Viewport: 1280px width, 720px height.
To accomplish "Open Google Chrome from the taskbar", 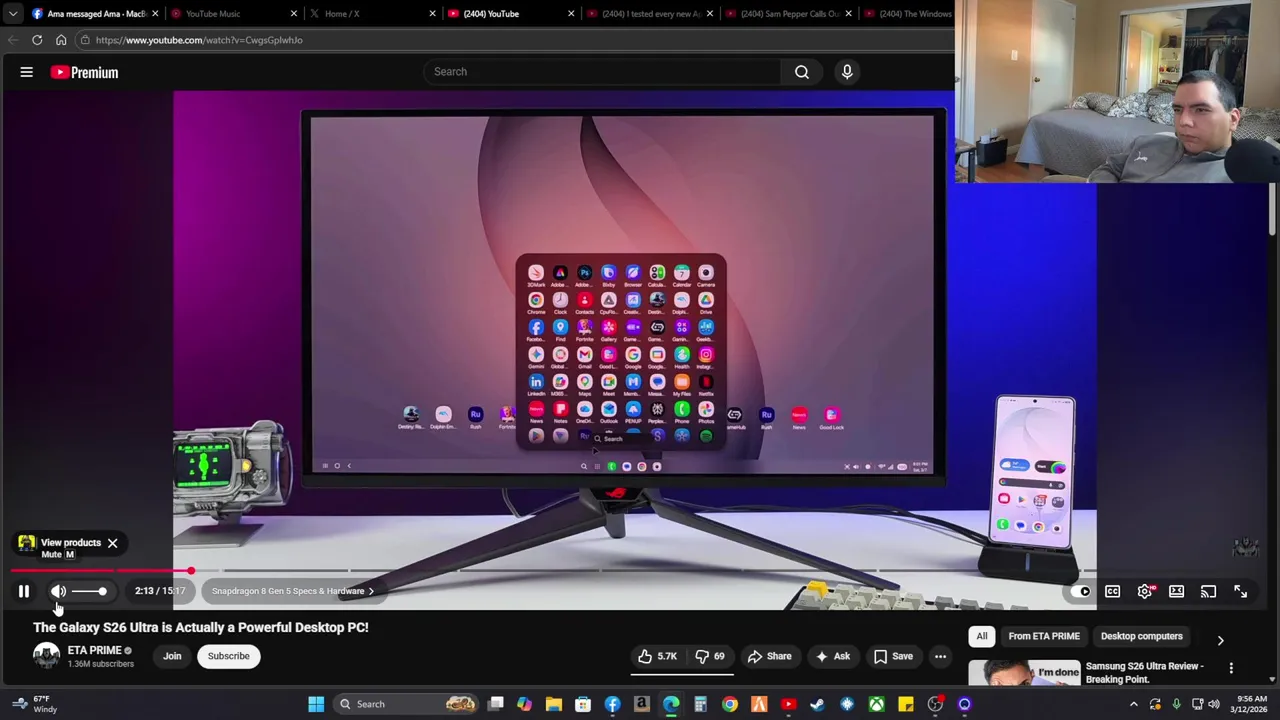I will click(730, 704).
